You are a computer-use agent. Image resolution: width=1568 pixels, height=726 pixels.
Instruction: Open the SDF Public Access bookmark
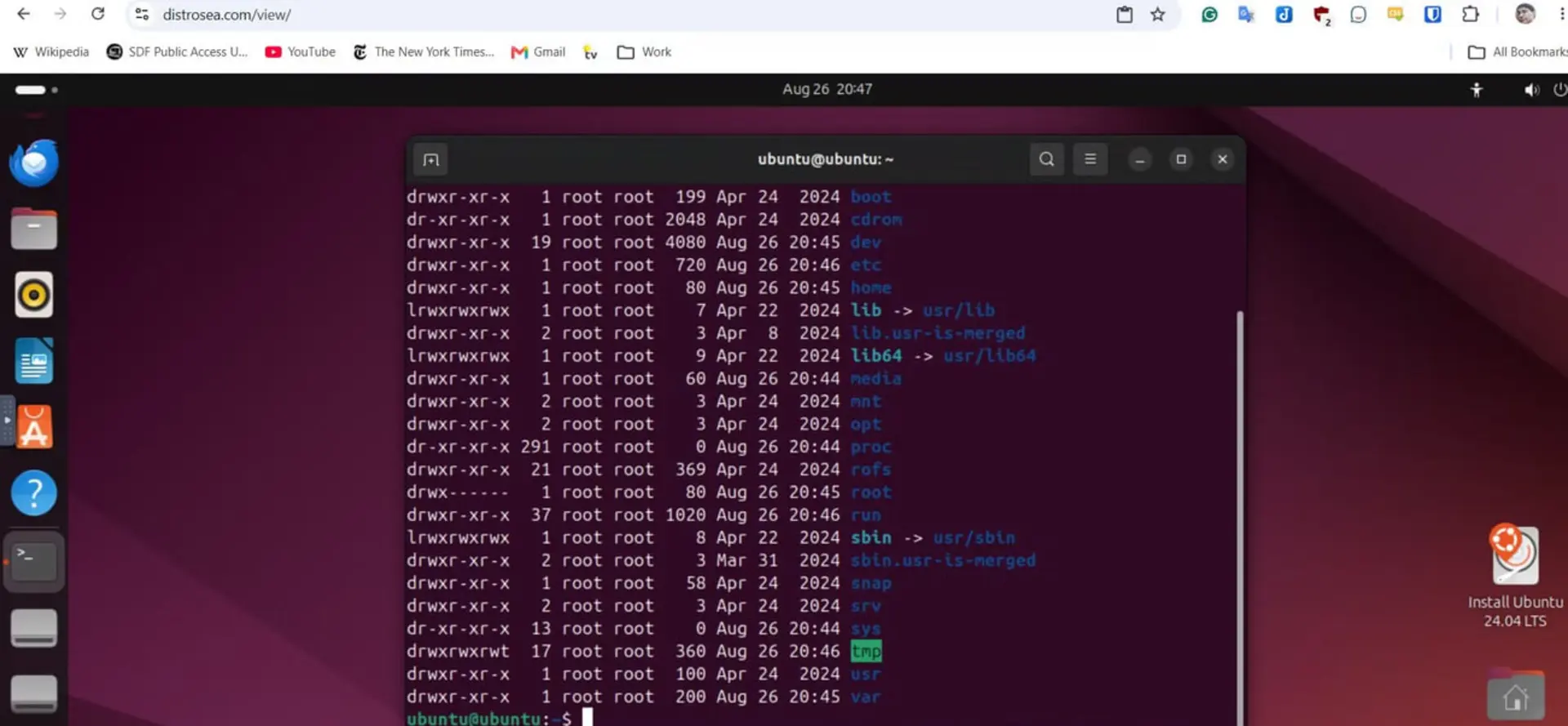click(x=177, y=51)
